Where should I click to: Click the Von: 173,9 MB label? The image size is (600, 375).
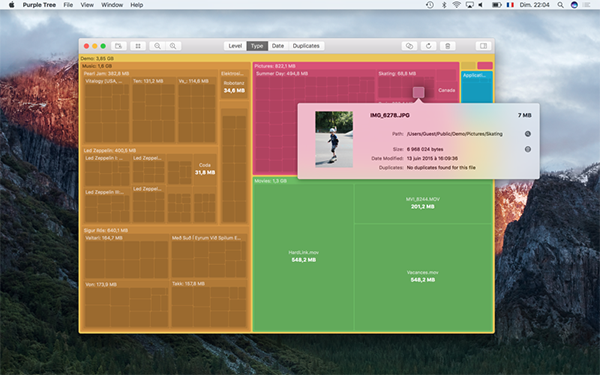tap(101, 284)
